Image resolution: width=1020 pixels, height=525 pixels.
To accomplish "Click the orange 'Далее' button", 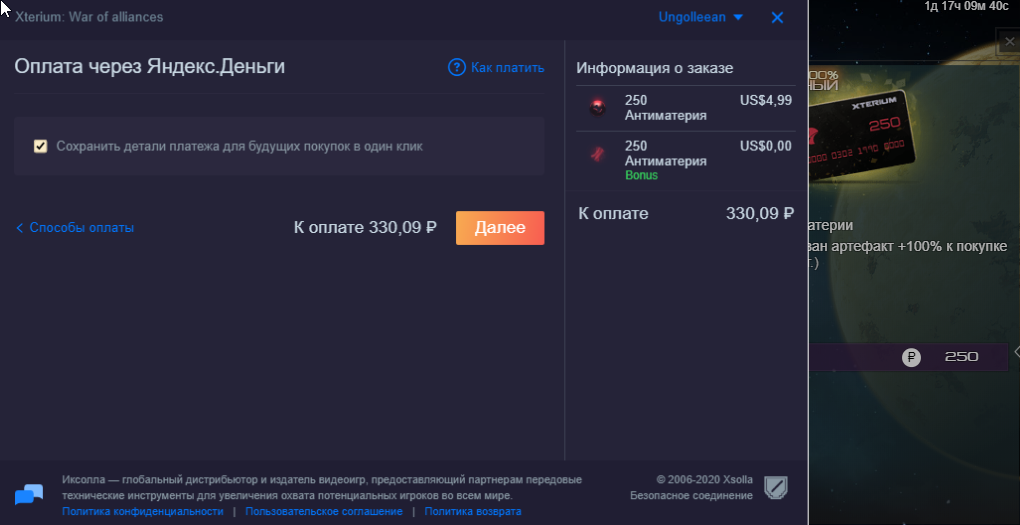I will tap(500, 228).
